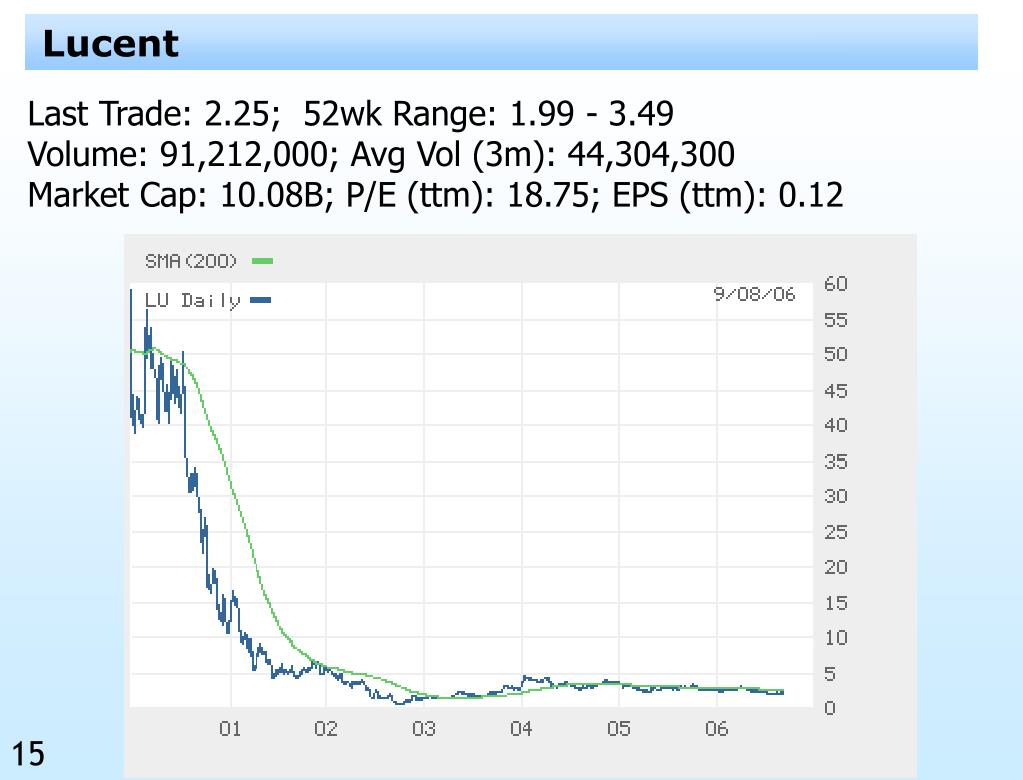1023x780 pixels.
Task: Click the 45 y-axis label
Action: (836, 391)
